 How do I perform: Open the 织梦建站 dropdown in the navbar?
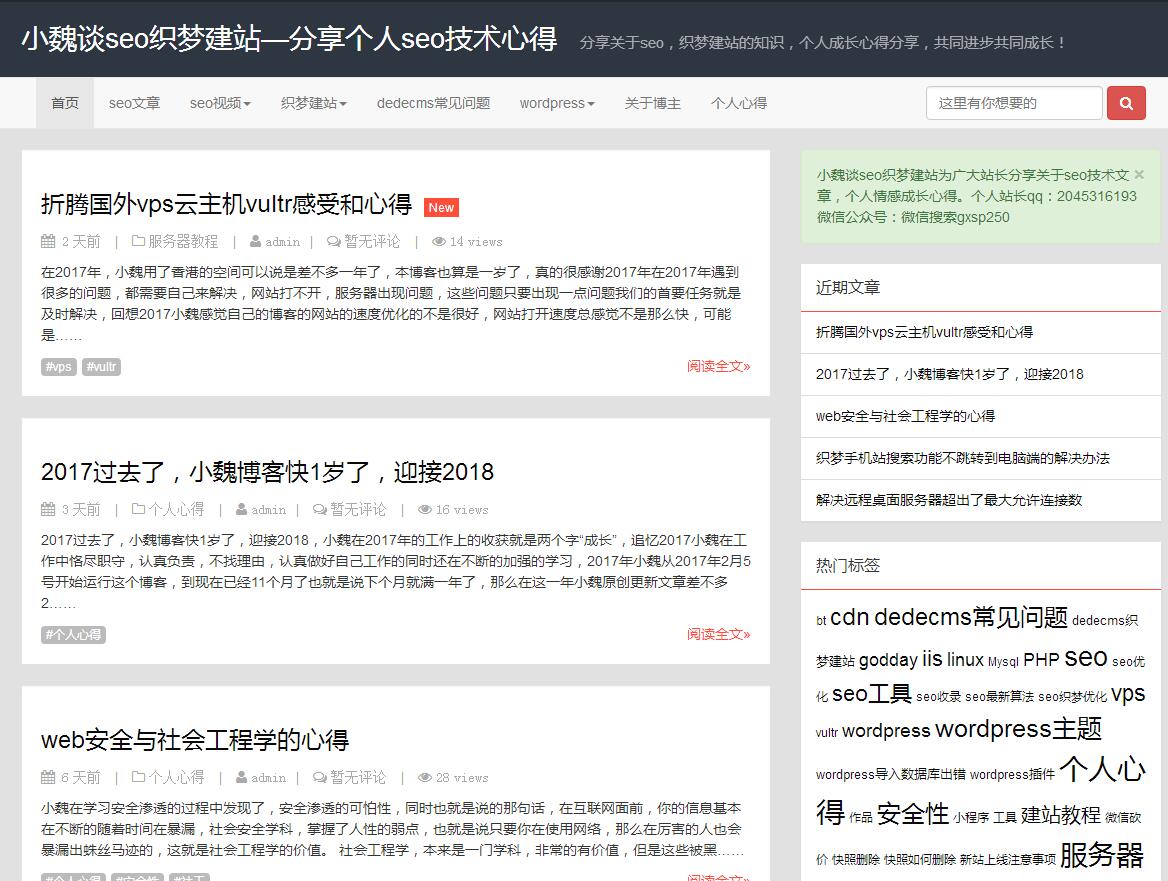click(x=314, y=103)
